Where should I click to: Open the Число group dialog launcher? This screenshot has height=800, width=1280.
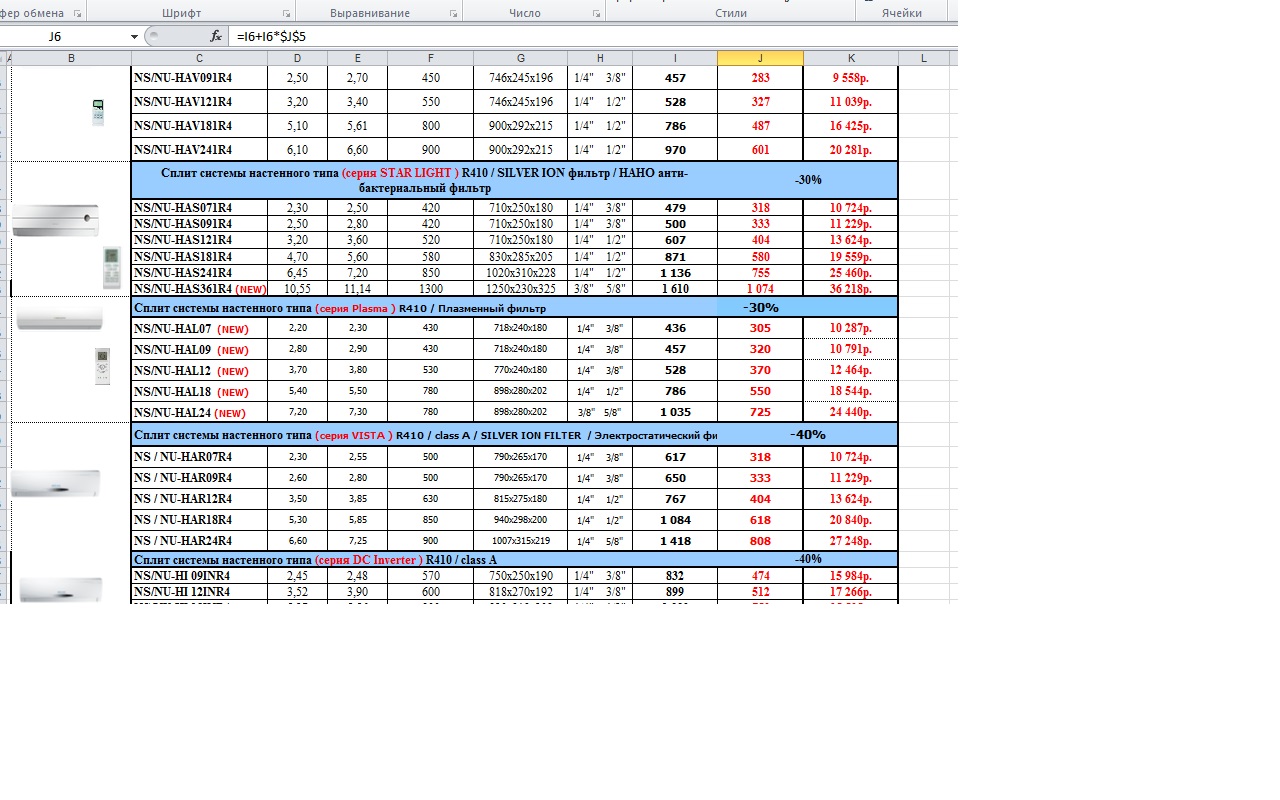[596, 14]
